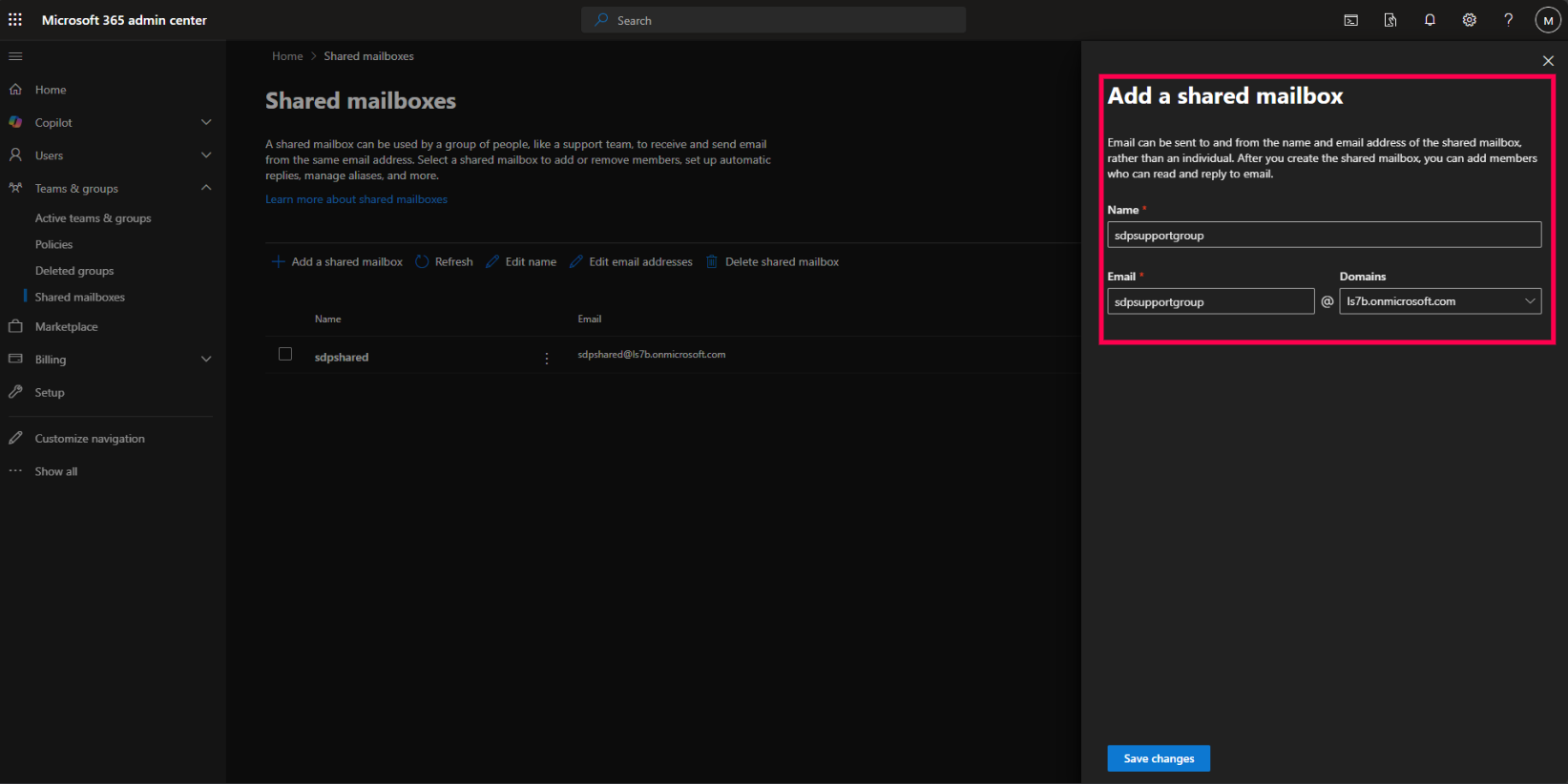Screen dimensions: 1568x784
Task: Click Microsoft 365 admin center title
Action: click(124, 20)
